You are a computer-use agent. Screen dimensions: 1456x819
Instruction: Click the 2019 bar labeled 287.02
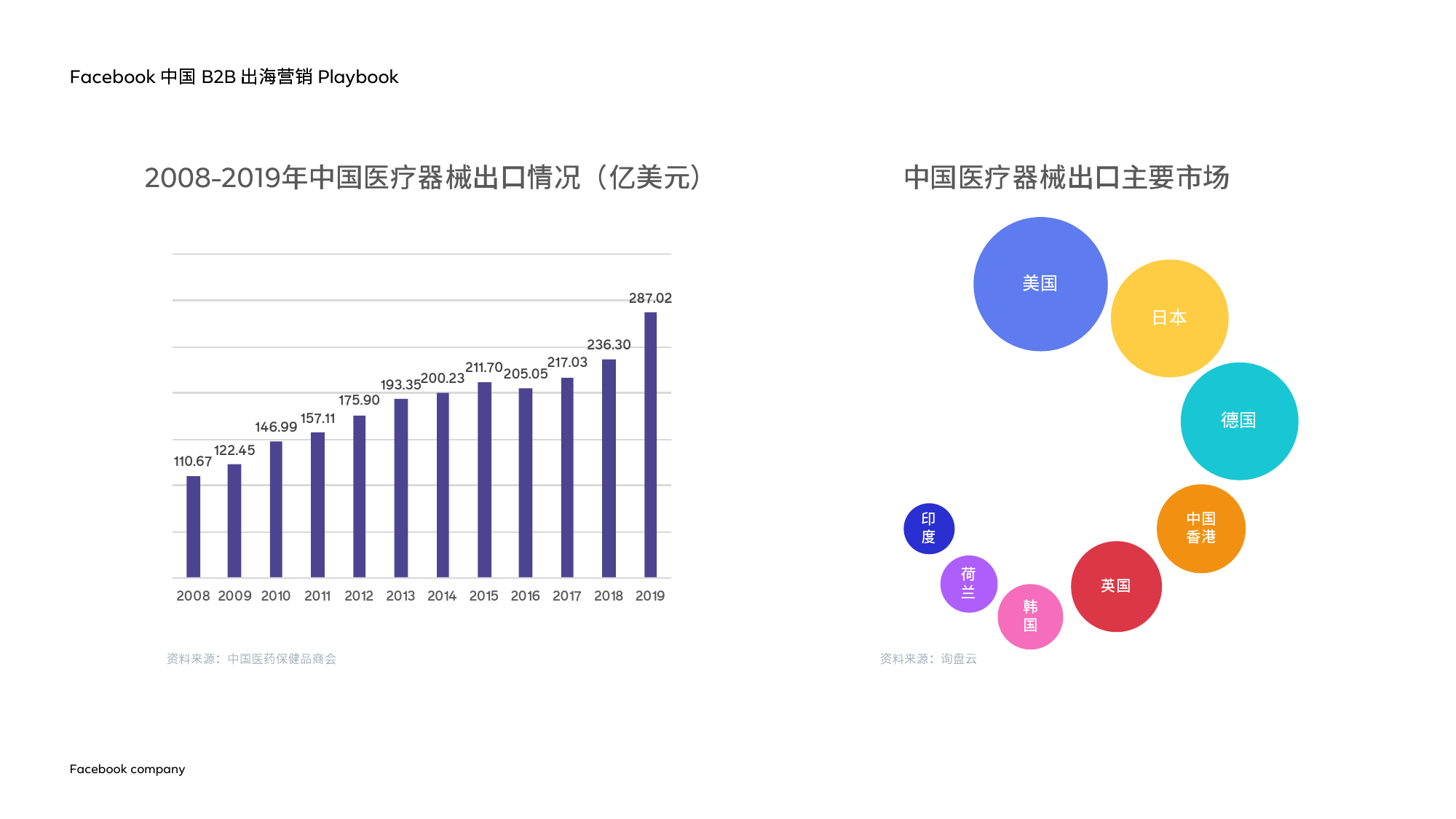[650, 444]
